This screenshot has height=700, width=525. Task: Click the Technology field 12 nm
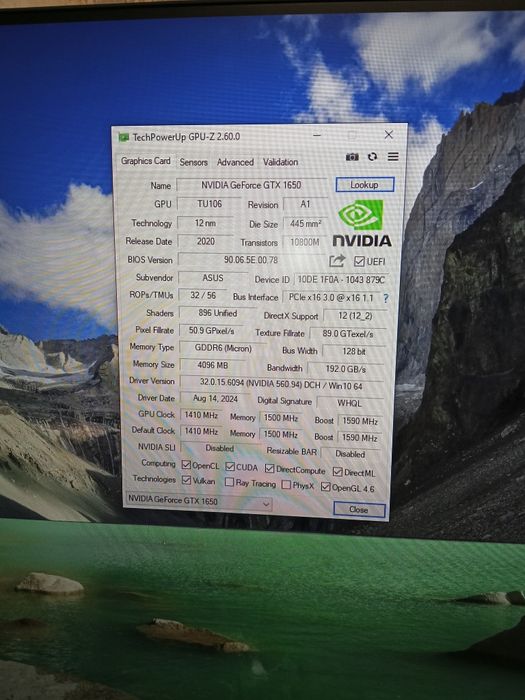pos(205,223)
